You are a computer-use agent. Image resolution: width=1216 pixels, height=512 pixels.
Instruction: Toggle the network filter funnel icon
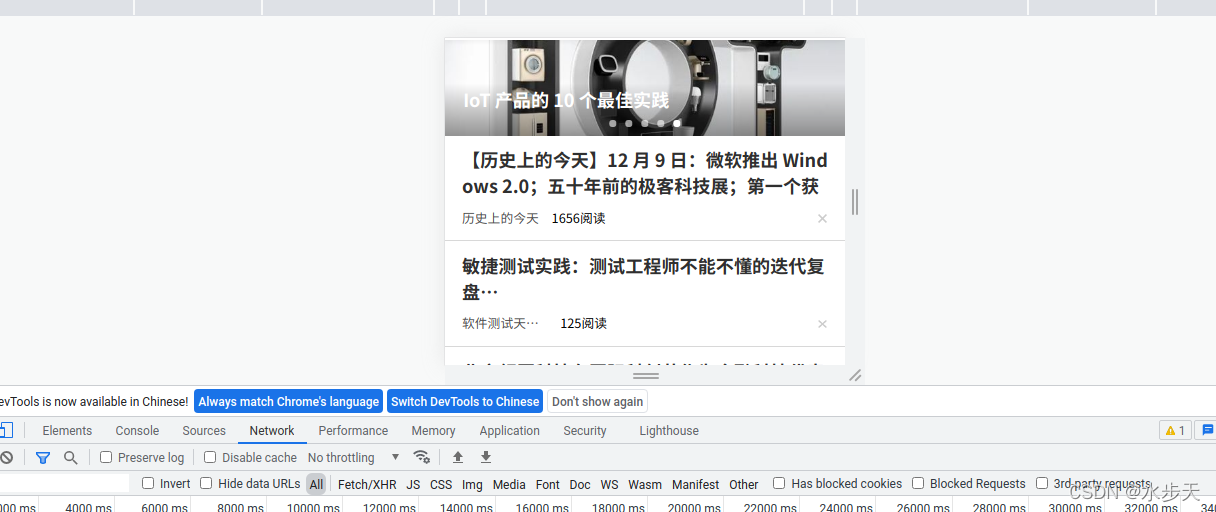tap(43, 457)
